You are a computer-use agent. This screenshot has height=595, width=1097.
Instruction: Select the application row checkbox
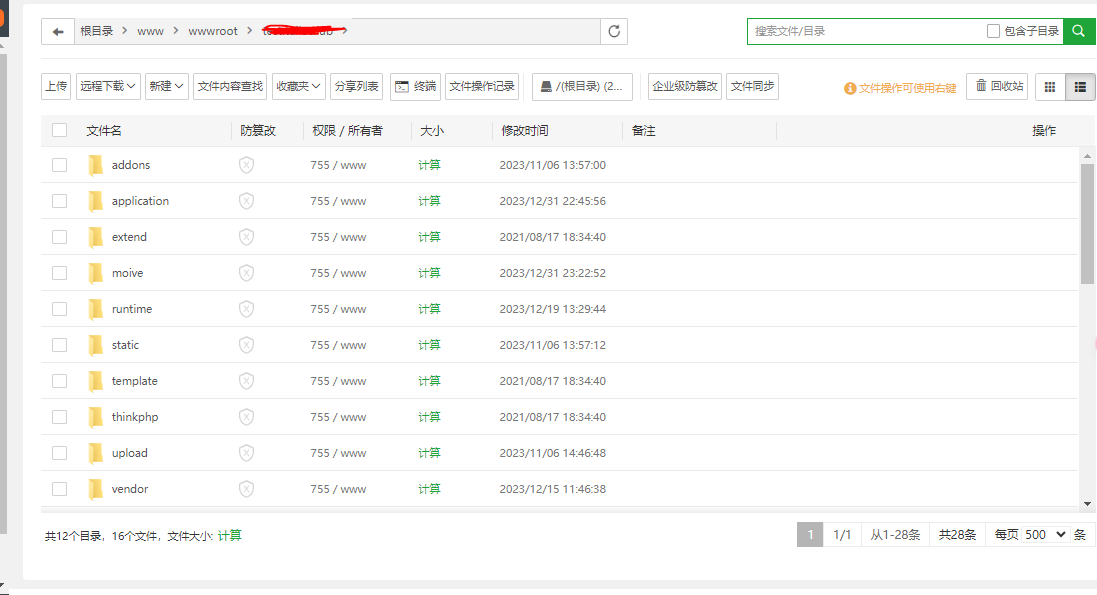(x=59, y=200)
